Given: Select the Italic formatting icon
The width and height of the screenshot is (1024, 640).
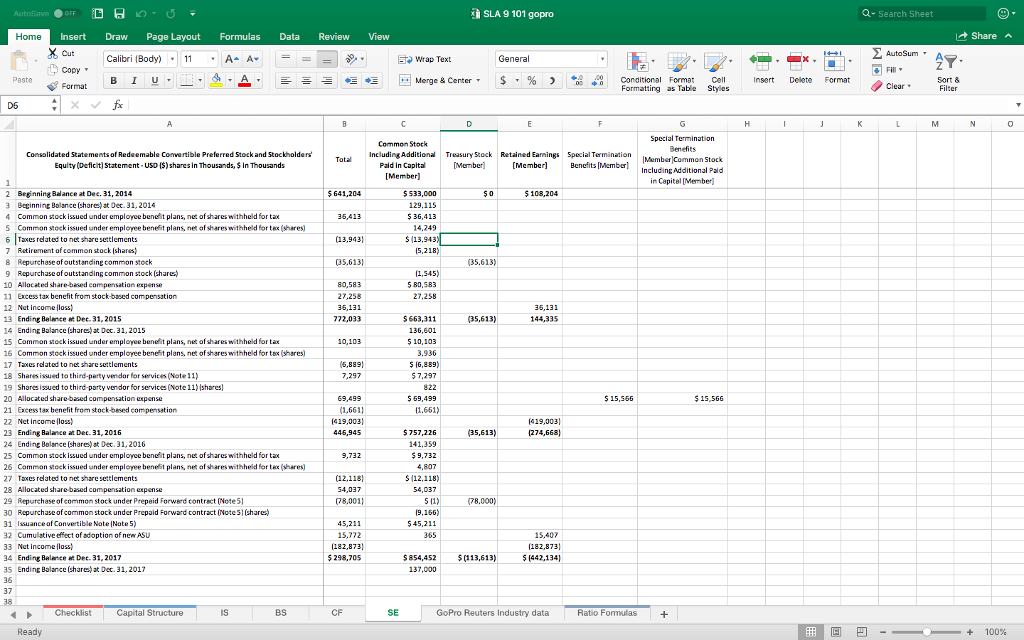Looking at the screenshot, I should [x=134, y=80].
